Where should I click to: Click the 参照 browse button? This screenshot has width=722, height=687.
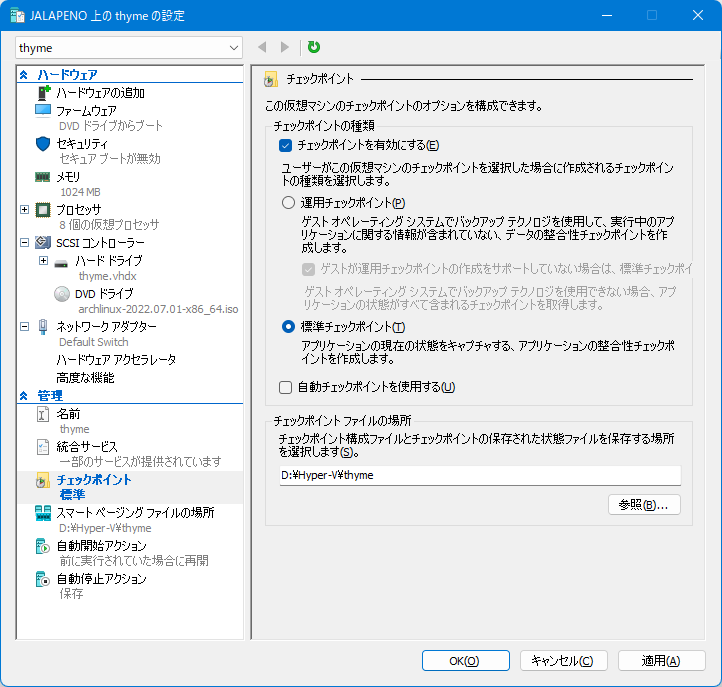[644, 505]
